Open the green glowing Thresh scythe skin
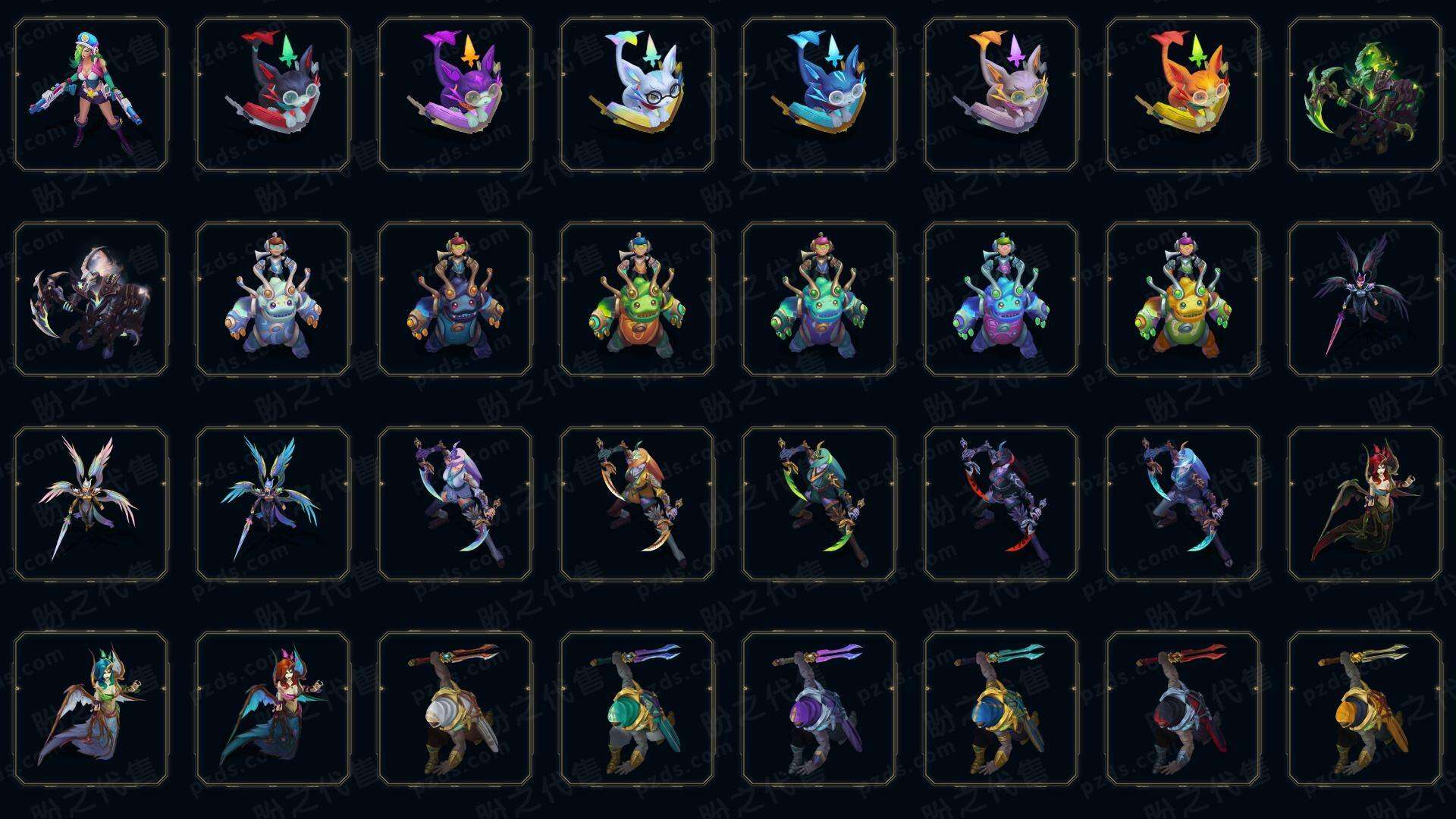This screenshot has height=819, width=1456. pyautogui.click(x=1365, y=94)
